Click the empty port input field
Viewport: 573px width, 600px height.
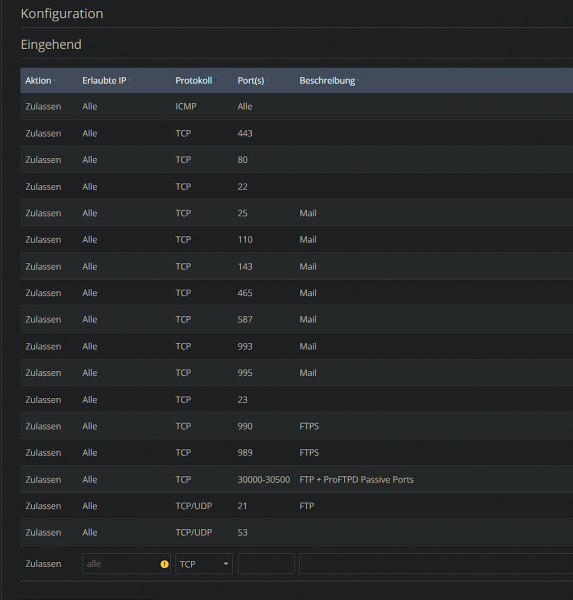266,564
